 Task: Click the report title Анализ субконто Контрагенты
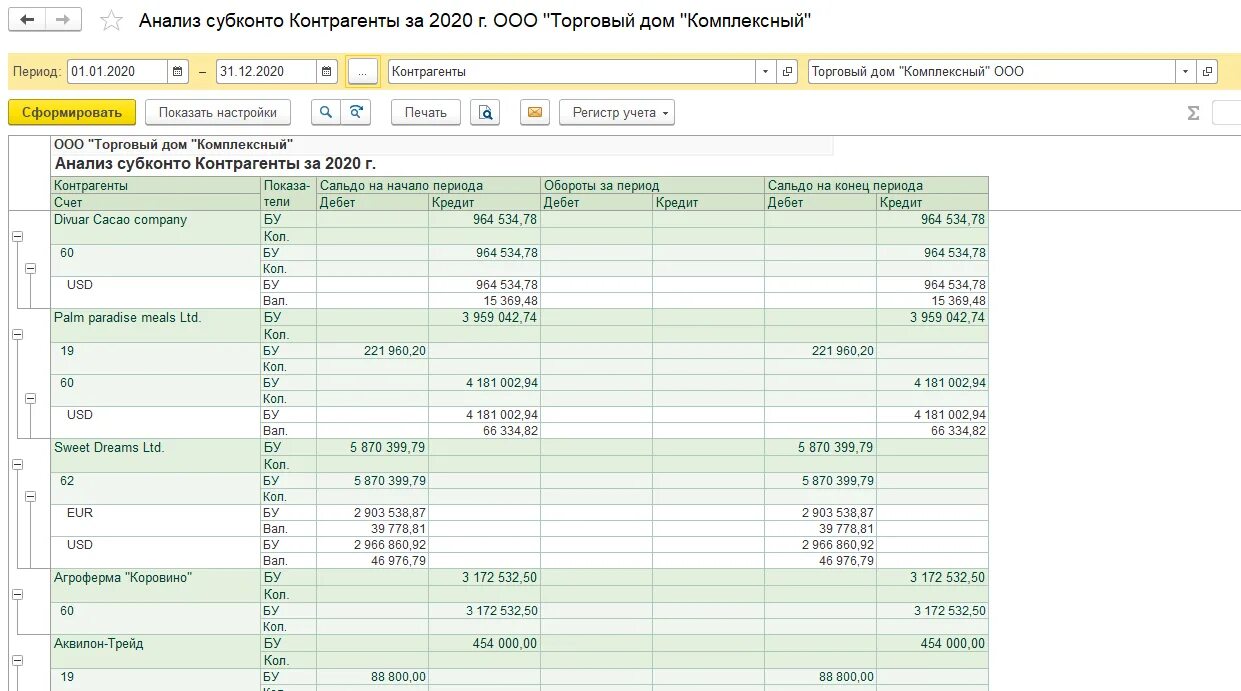tap(215, 164)
